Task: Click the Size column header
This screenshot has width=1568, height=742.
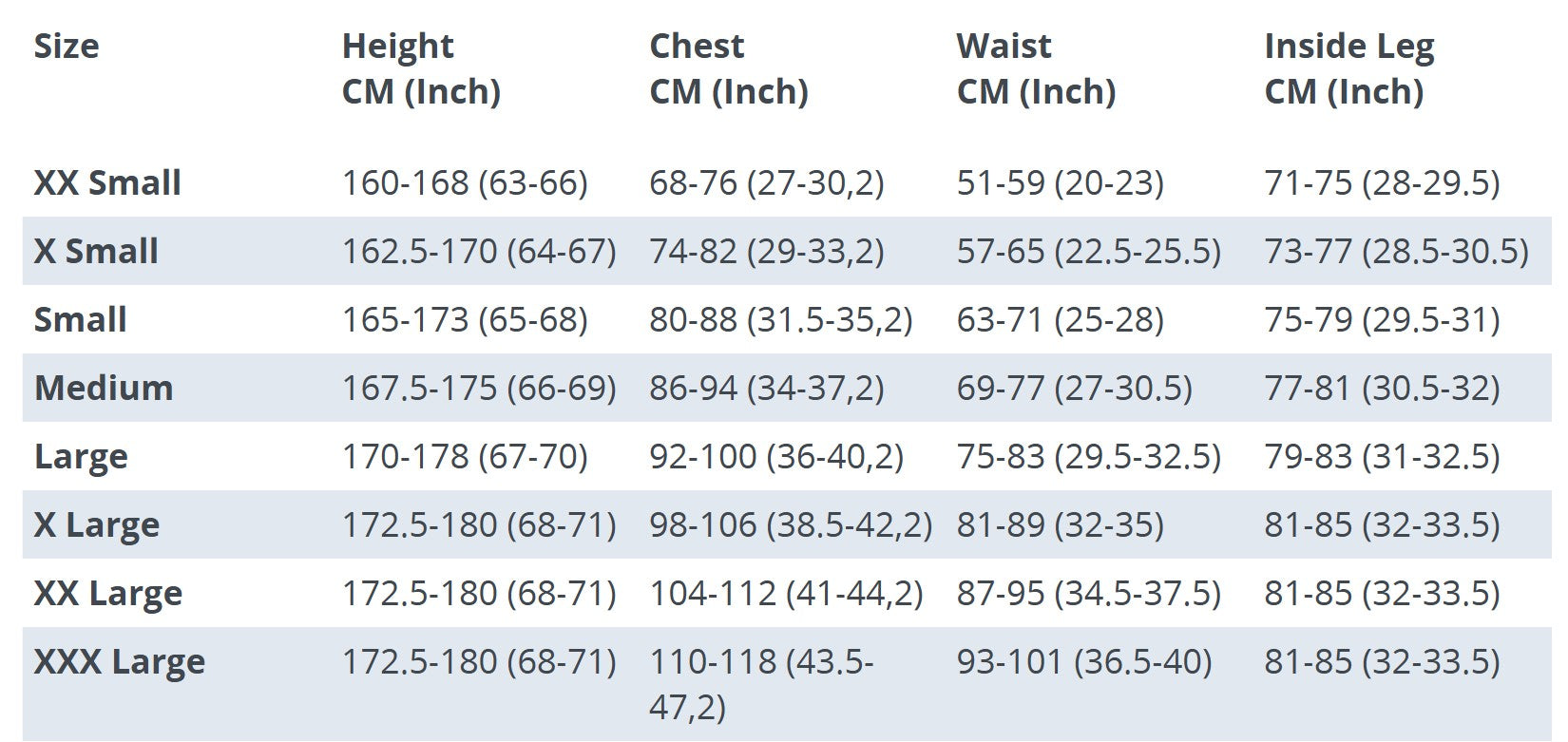Action: click(x=67, y=46)
